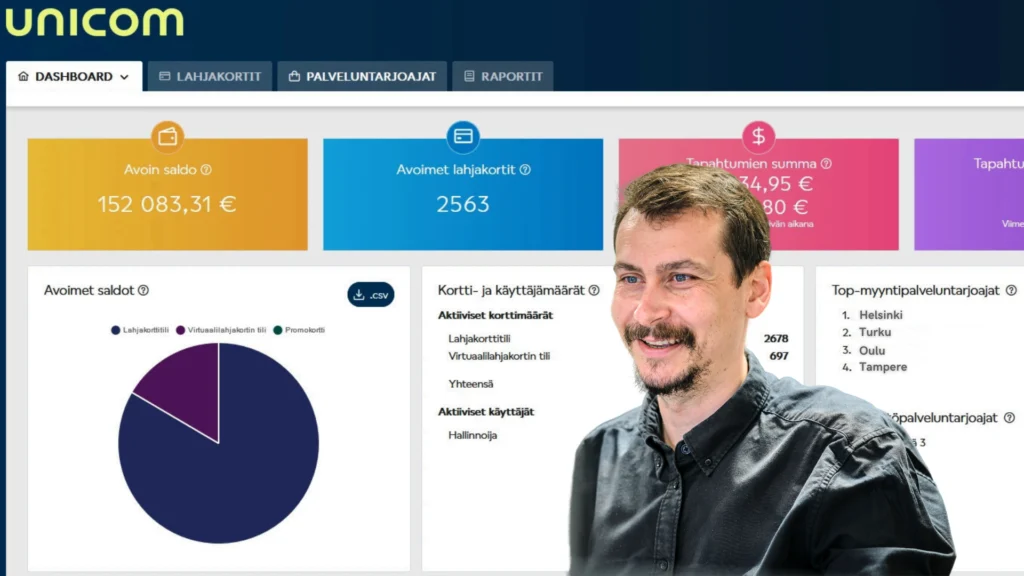This screenshot has height=576, width=1024.
Task: Click the unicom logo
Action: pyautogui.click(x=93, y=22)
